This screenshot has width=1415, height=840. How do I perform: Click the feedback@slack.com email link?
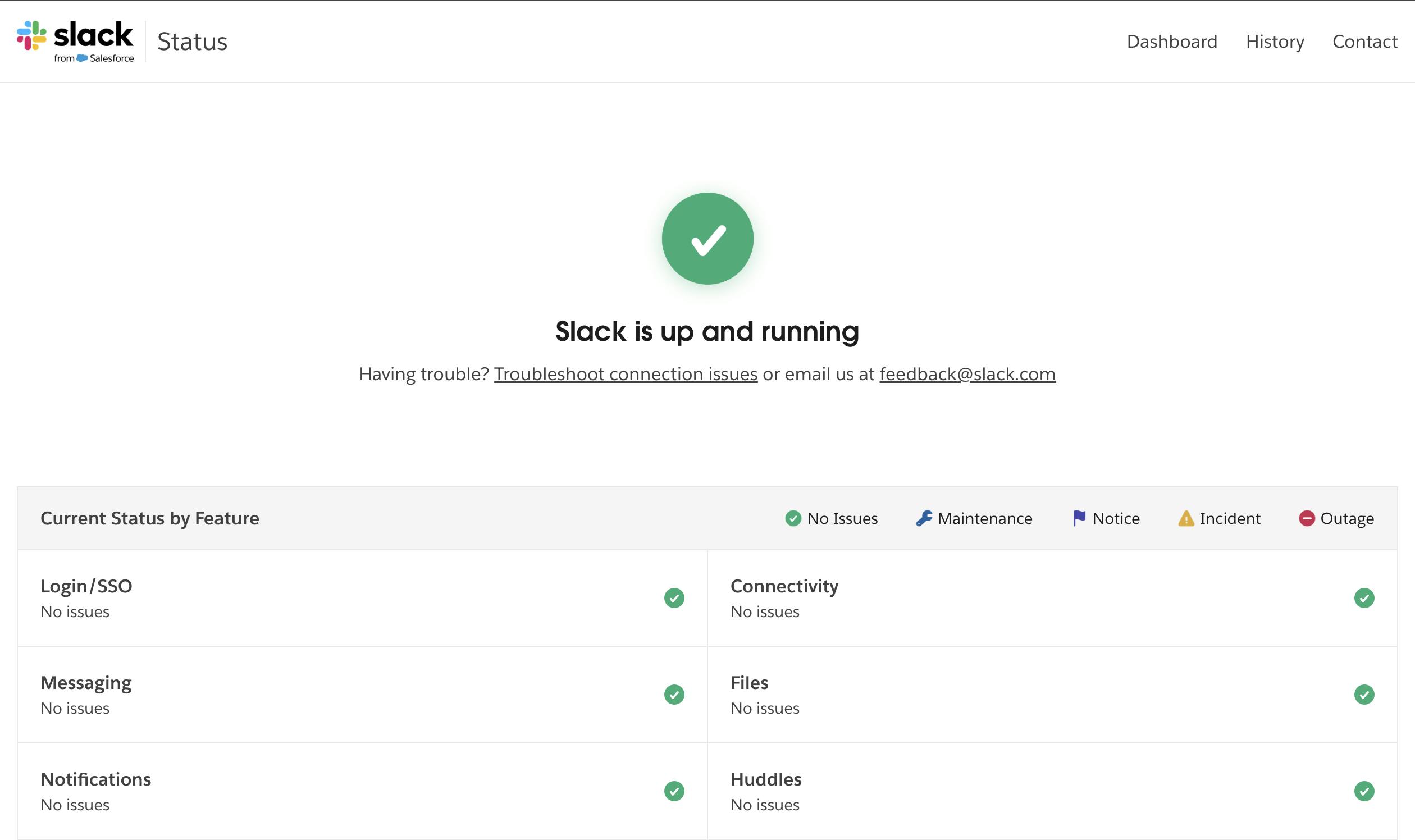tap(967, 374)
